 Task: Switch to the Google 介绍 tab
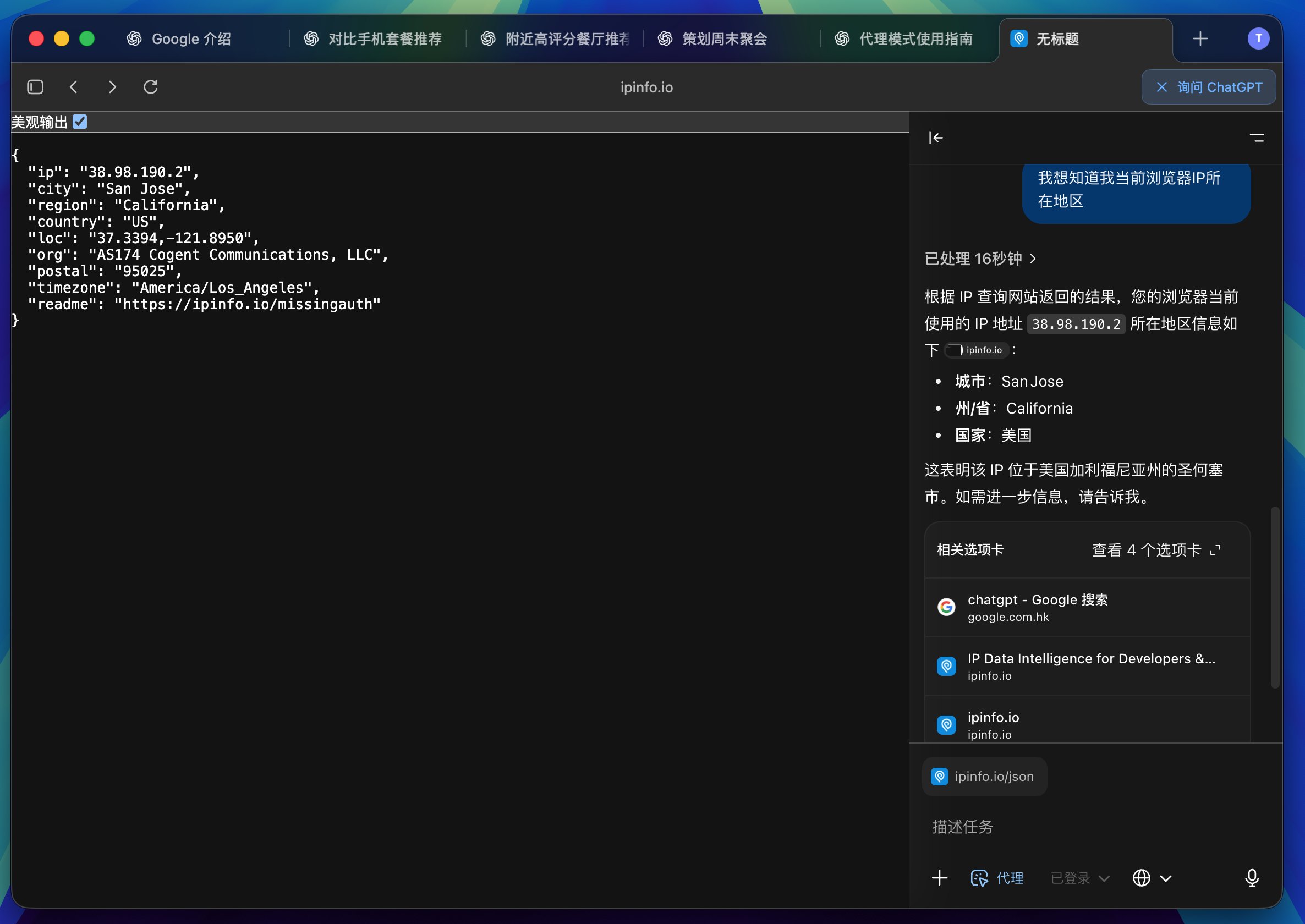[x=191, y=38]
